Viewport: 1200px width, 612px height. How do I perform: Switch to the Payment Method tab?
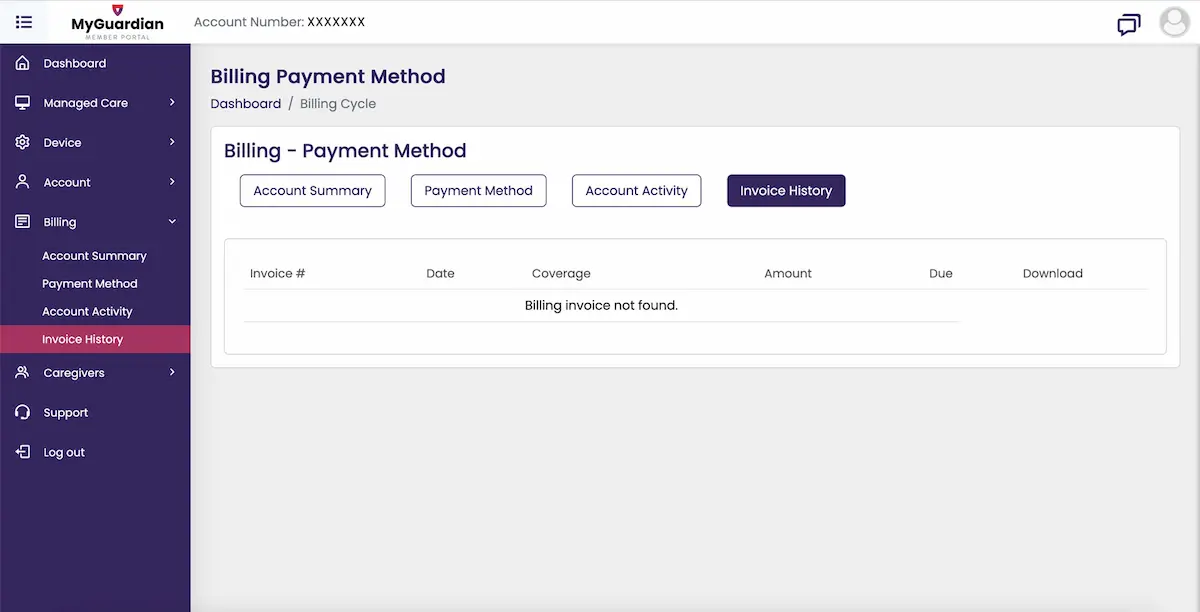point(478,190)
